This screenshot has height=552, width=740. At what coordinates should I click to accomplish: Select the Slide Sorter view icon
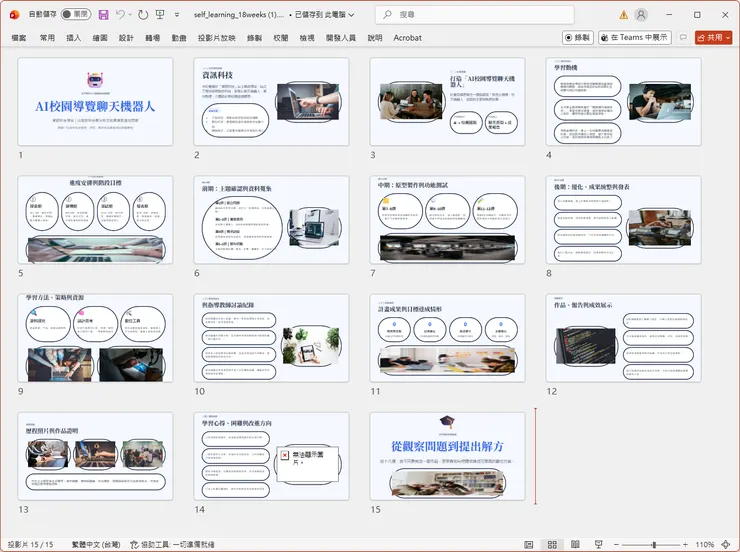click(551, 544)
